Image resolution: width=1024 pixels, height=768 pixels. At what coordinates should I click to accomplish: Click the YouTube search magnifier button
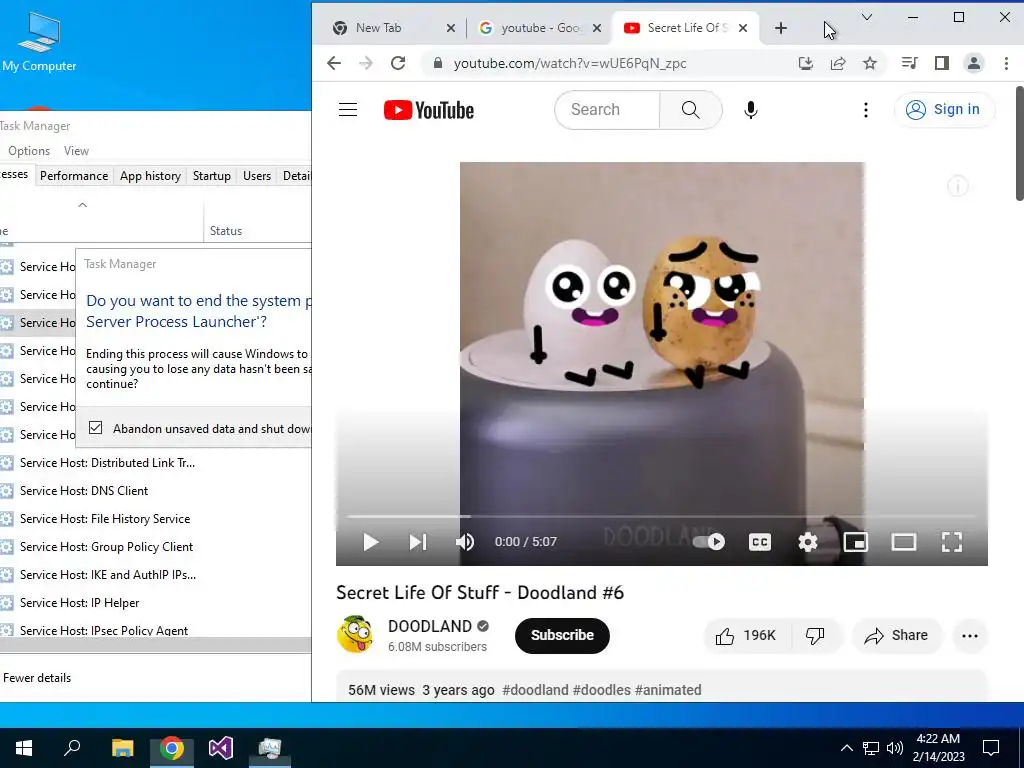tap(690, 110)
